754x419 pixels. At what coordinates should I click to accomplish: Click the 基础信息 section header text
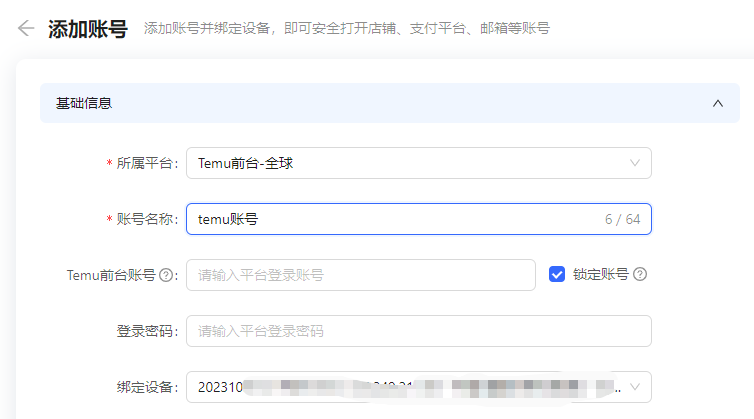point(84,103)
